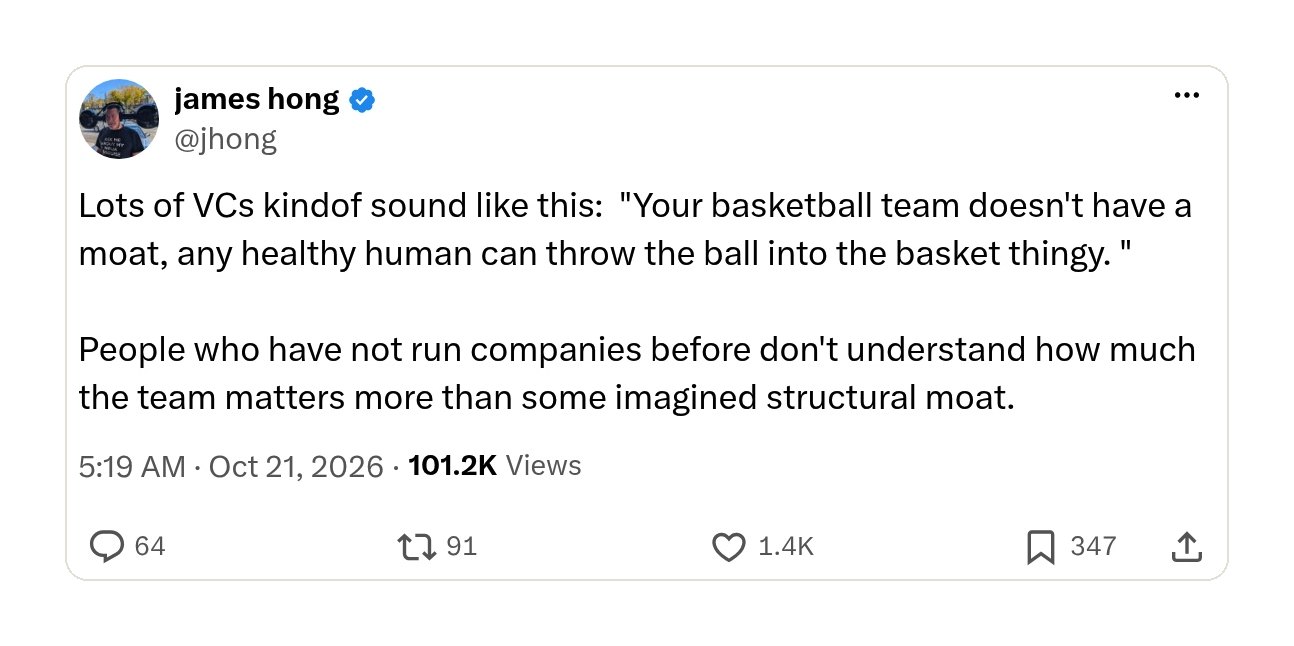Open the share upload arrow icon
The width and height of the screenshot is (1294, 646).
(1185, 546)
